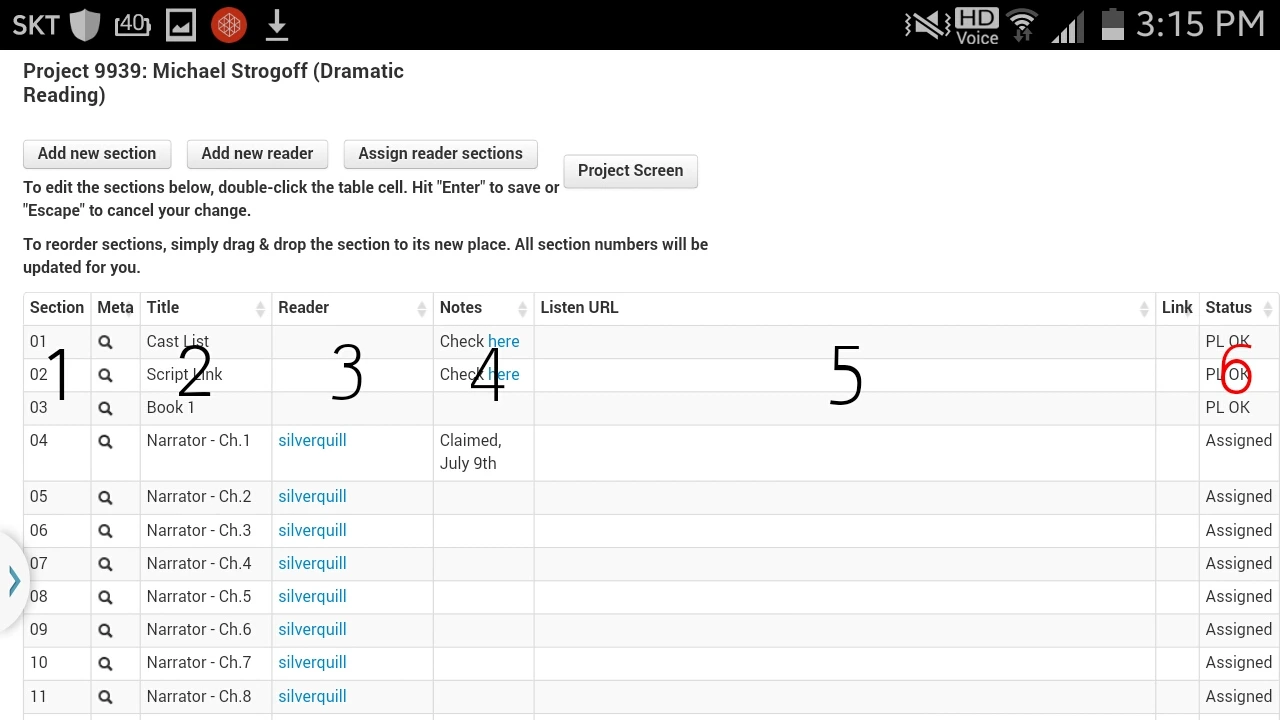Viewport: 1280px width, 720px height.
Task: Open silverquill's profile link on Narrator - Ch.2
Action: 312,496
